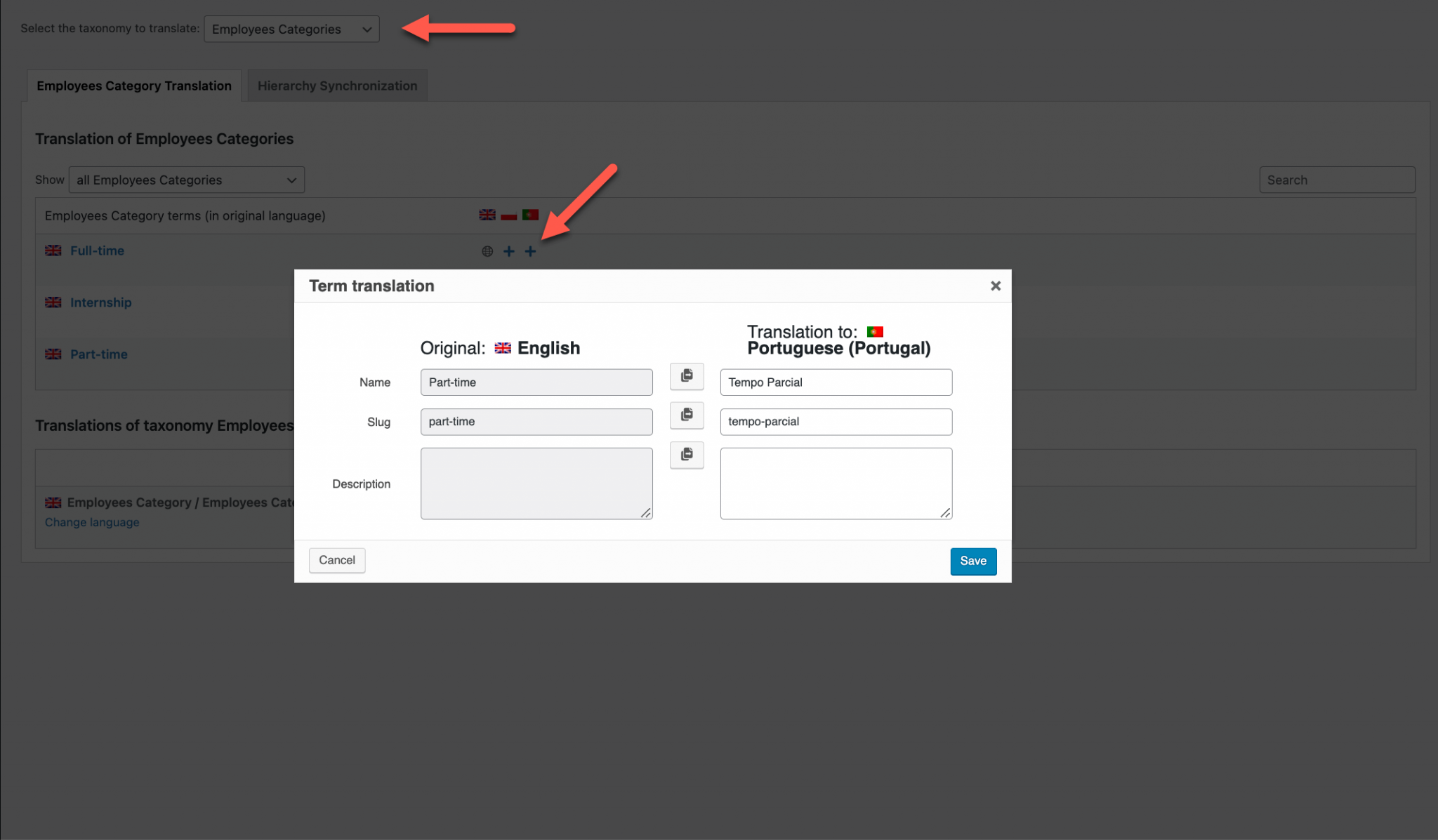Switch to Employees Category Translation tab
1438x840 pixels.
pos(134,86)
